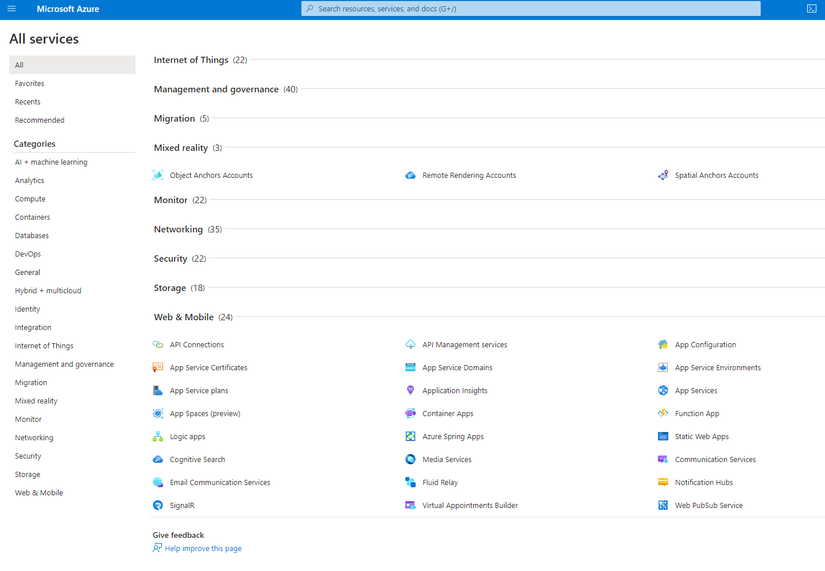Select the DevOps category

27,254
